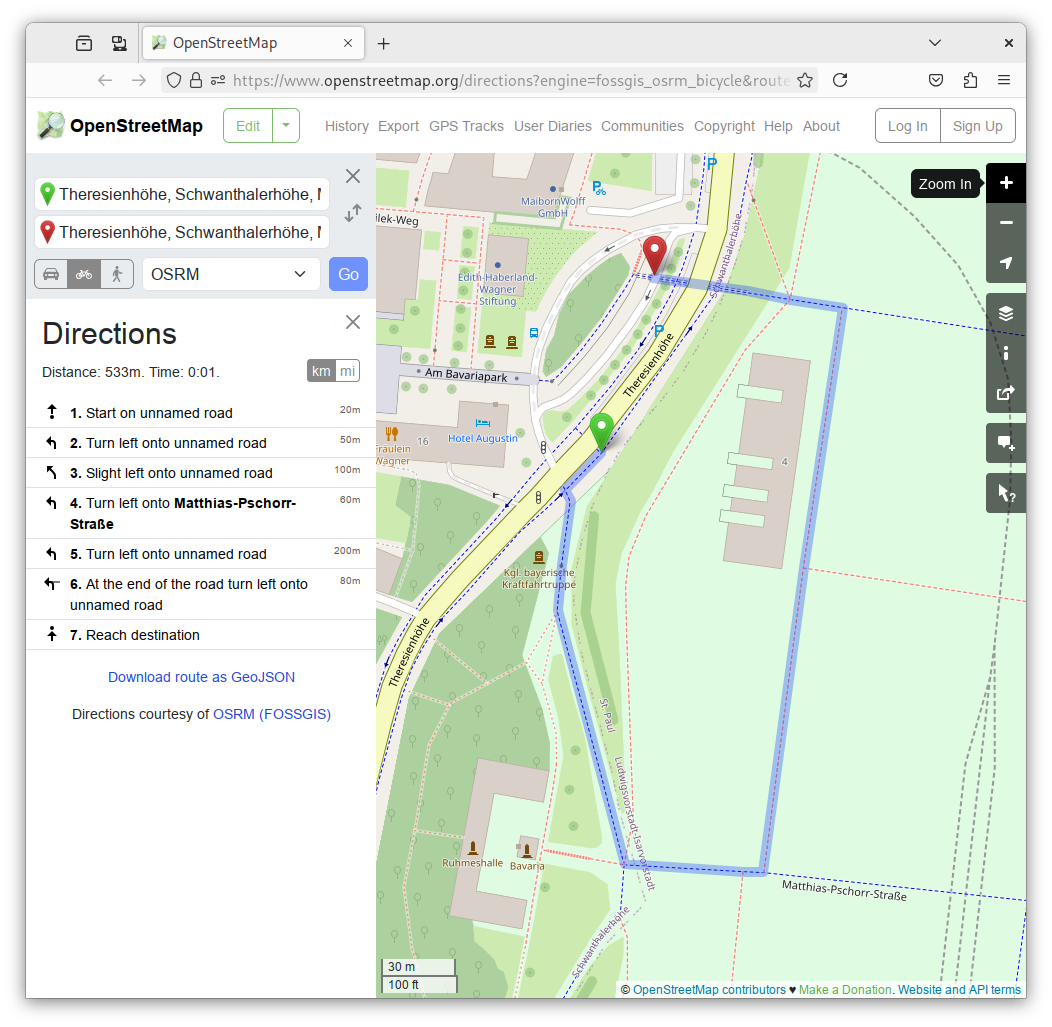Add a note to the map
The height and width of the screenshot is (1027, 1052).
1006,443
